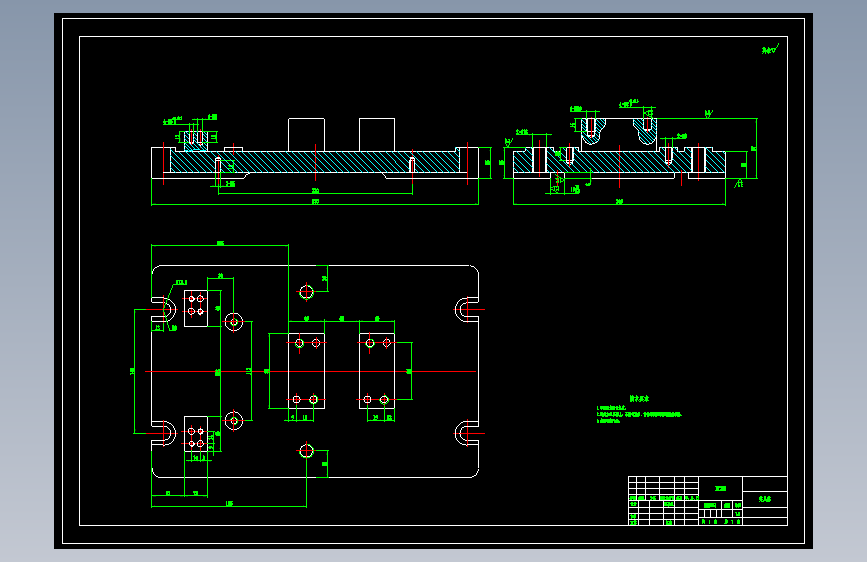867x562 pixels.
Task: Click the hatched base of the side section view
Action: (x=619, y=162)
